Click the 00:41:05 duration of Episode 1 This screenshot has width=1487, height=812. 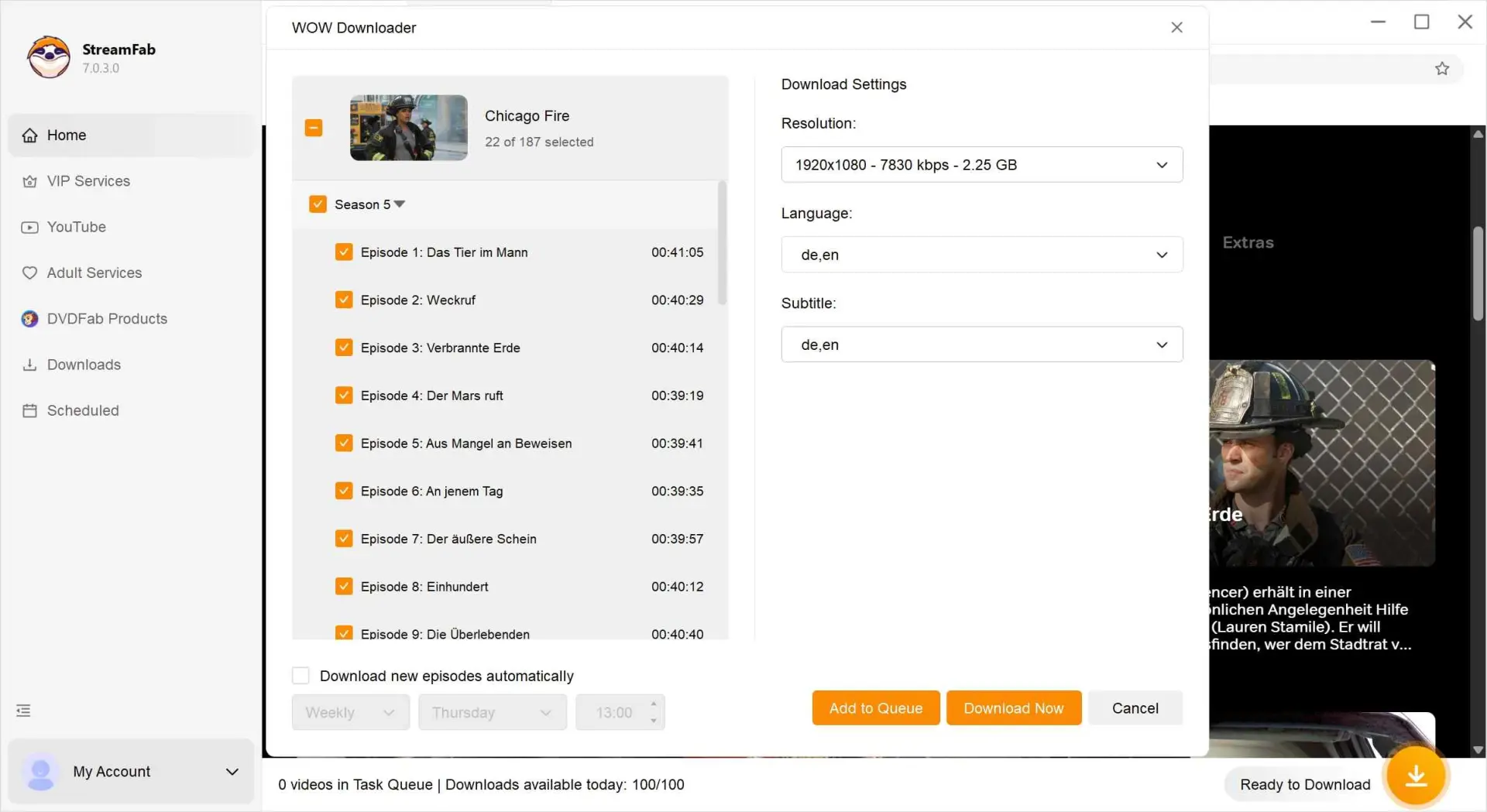[x=677, y=252]
